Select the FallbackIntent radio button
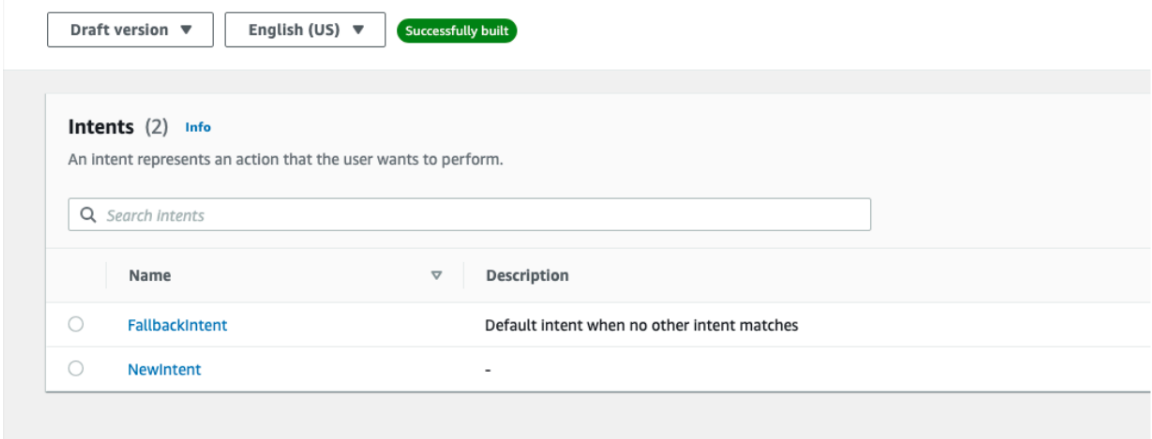The height and width of the screenshot is (439, 1152). 76,324
